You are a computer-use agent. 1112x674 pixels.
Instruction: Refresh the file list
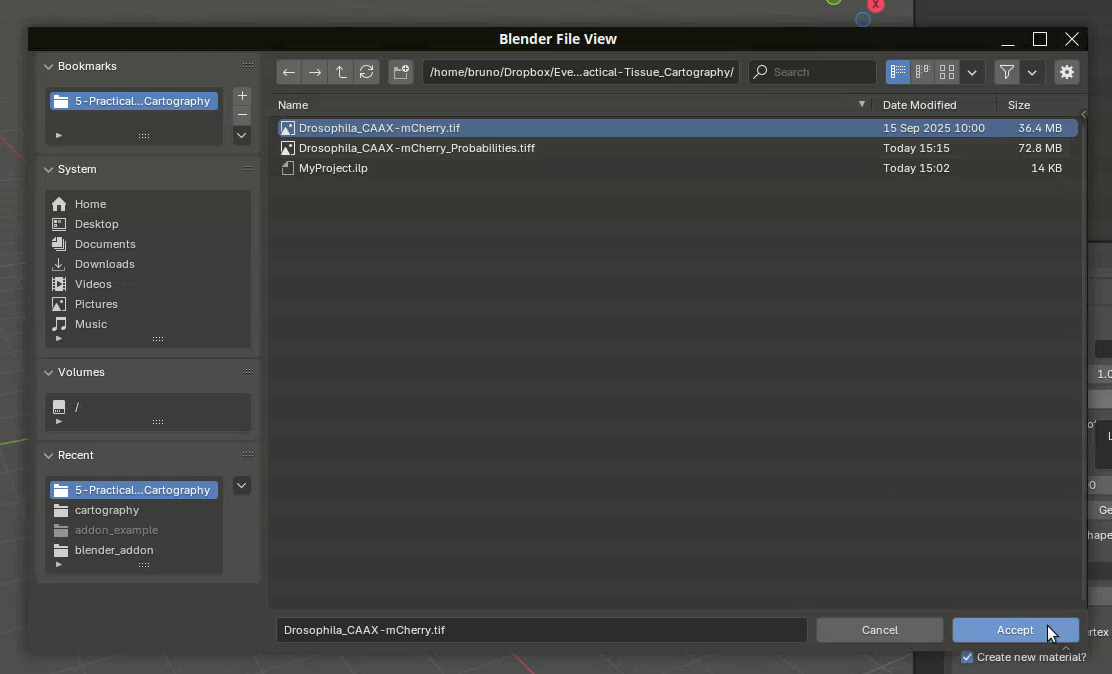pyautogui.click(x=367, y=72)
